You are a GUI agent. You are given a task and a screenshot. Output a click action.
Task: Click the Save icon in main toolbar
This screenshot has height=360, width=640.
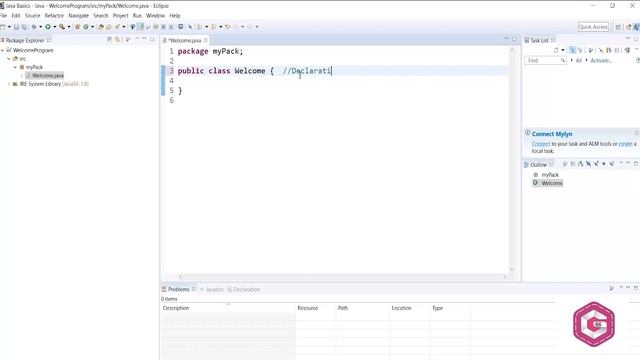[x=16, y=27]
